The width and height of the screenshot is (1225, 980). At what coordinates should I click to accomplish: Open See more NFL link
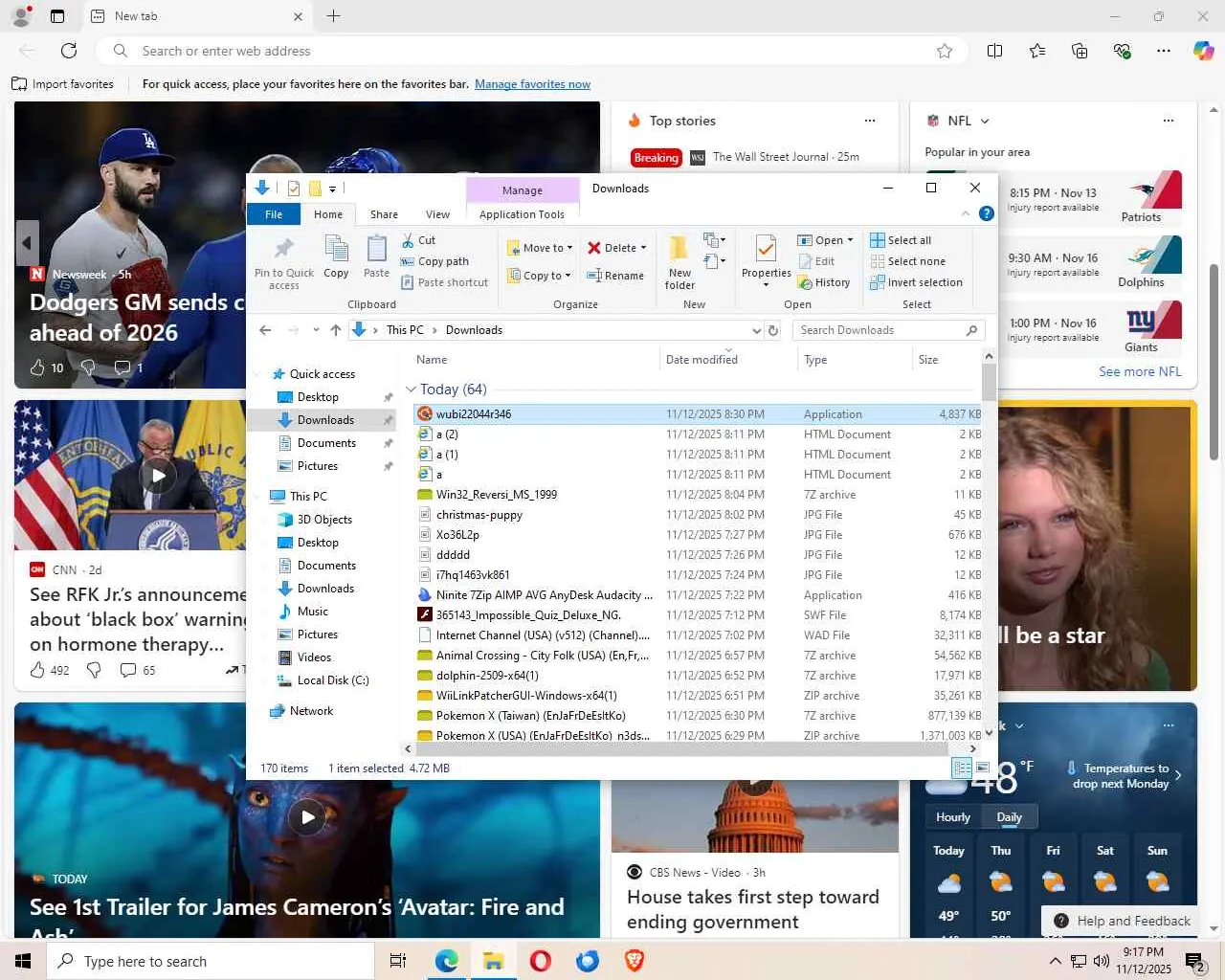click(x=1140, y=371)
